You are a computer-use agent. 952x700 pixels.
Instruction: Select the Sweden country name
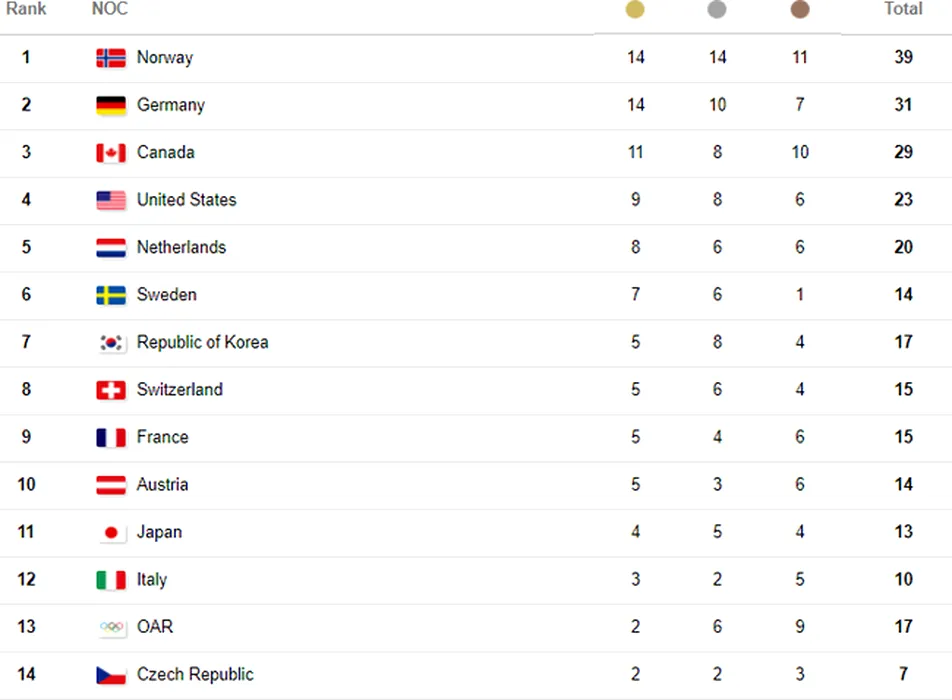[x=166, y=294]
